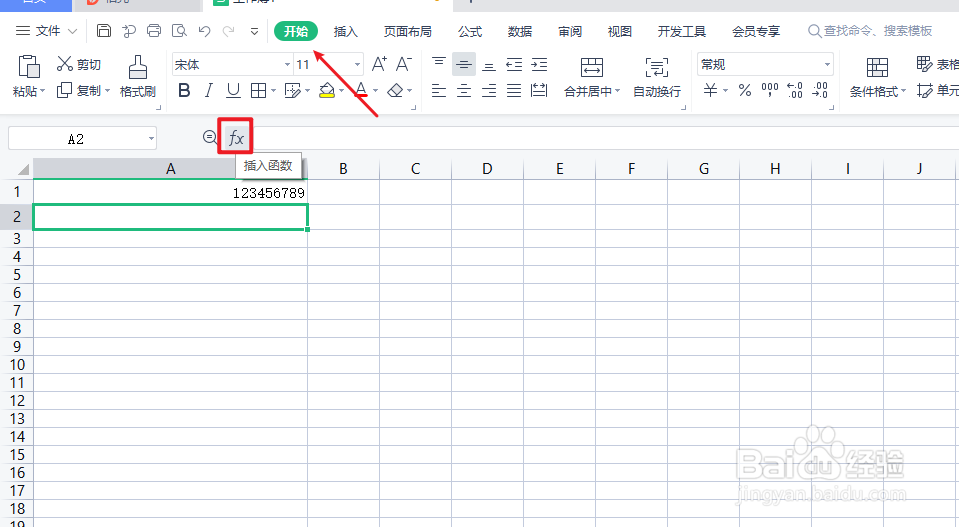This screenshot has height=527, width=959.
Task: Toggle underline formatting
Action: 233,90
